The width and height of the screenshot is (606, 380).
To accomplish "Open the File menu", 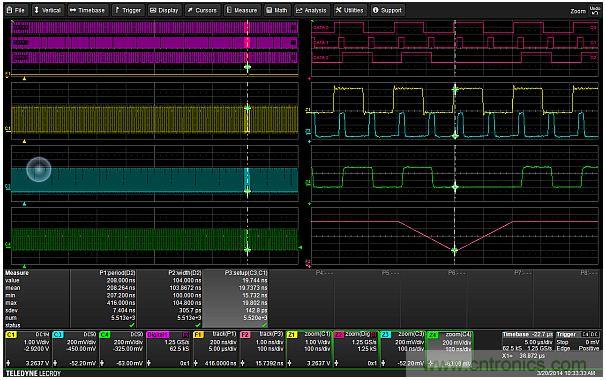I will point(16,10).
